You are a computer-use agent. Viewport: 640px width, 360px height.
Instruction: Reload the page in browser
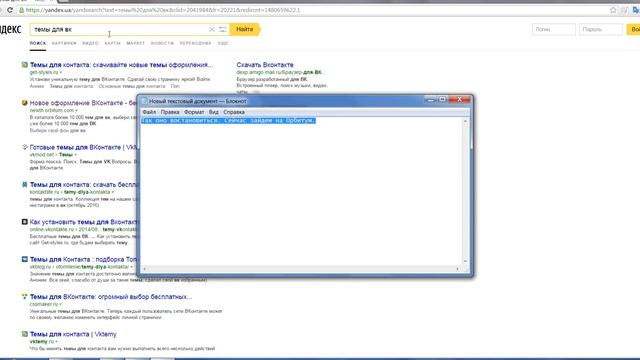[9, 10]
